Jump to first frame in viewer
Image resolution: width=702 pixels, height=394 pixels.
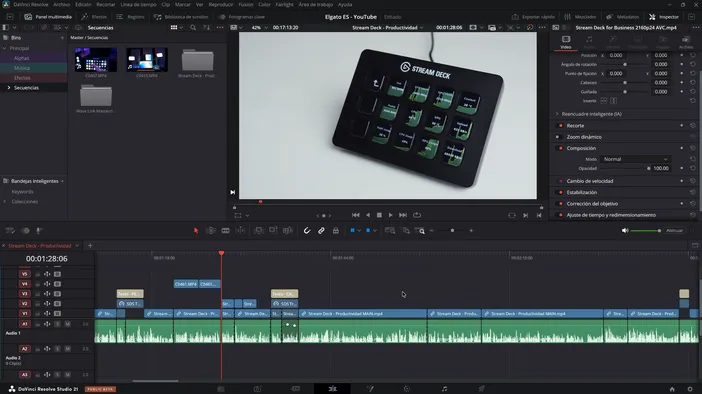pyautogui.click(x=355, y=215)
